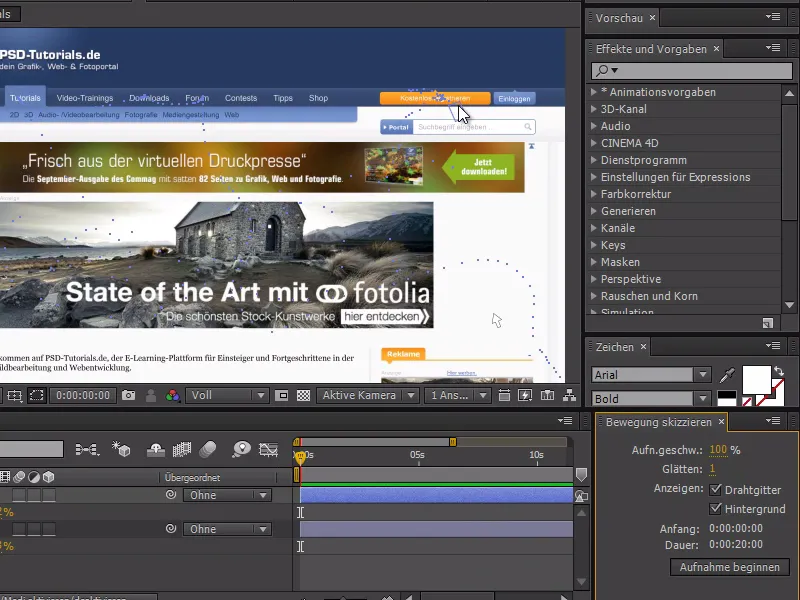
Task: Toggle first layer's motion blur switch
Action: click(x=19, y=495)
